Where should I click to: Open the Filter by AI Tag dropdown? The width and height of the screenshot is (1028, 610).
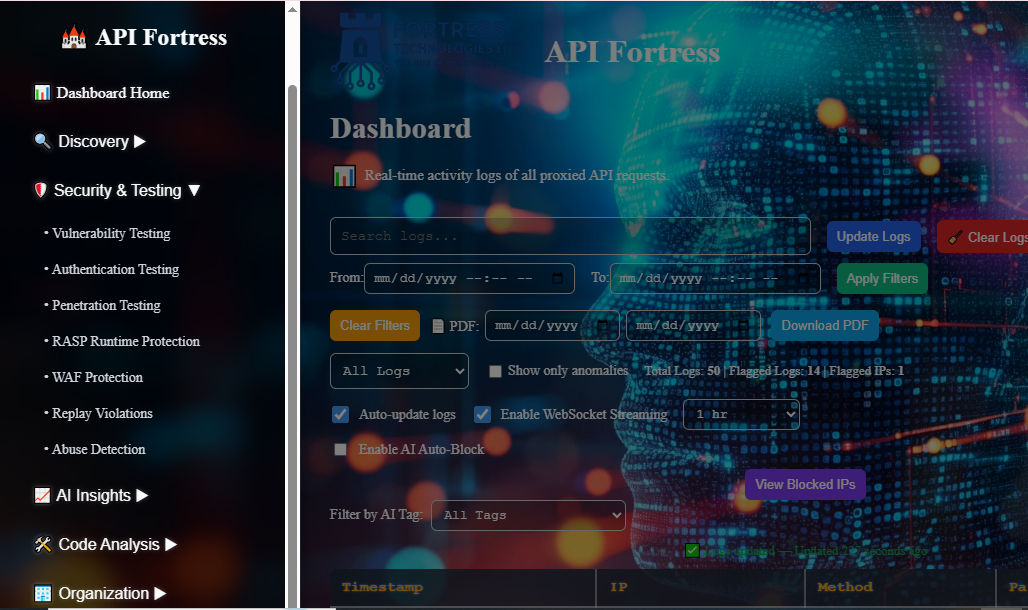point(528,515)
